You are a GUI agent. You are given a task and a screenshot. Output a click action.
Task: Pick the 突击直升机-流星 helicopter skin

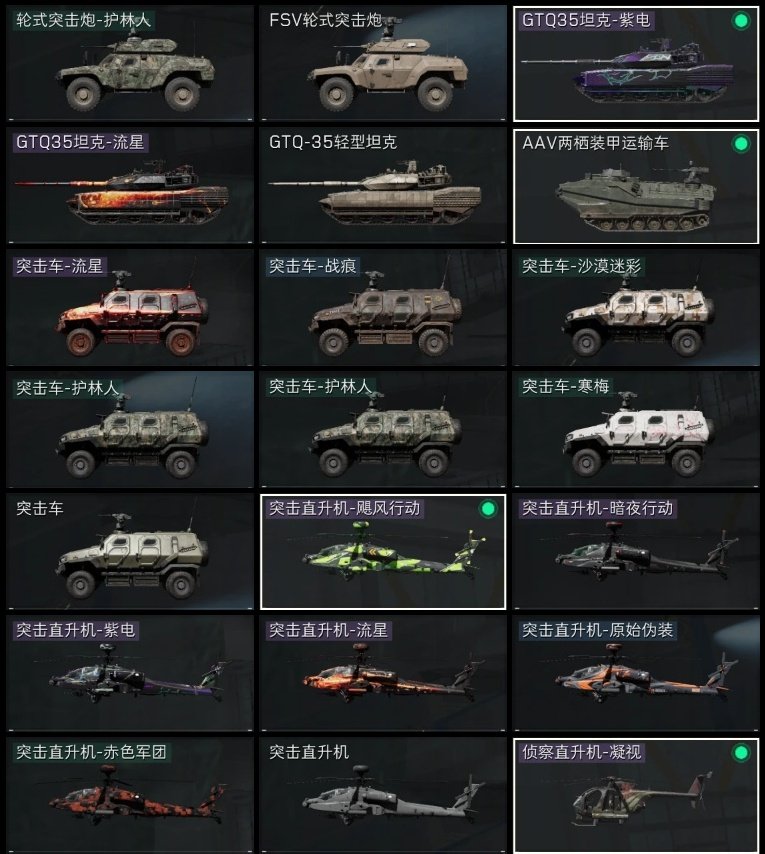383,674
